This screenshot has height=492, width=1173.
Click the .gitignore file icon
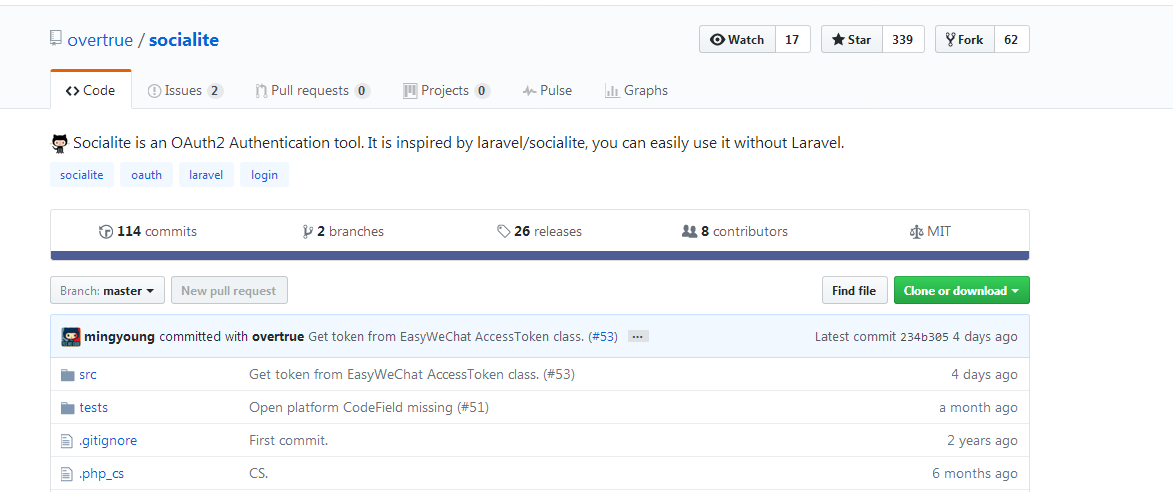click(x=67, y=440)
